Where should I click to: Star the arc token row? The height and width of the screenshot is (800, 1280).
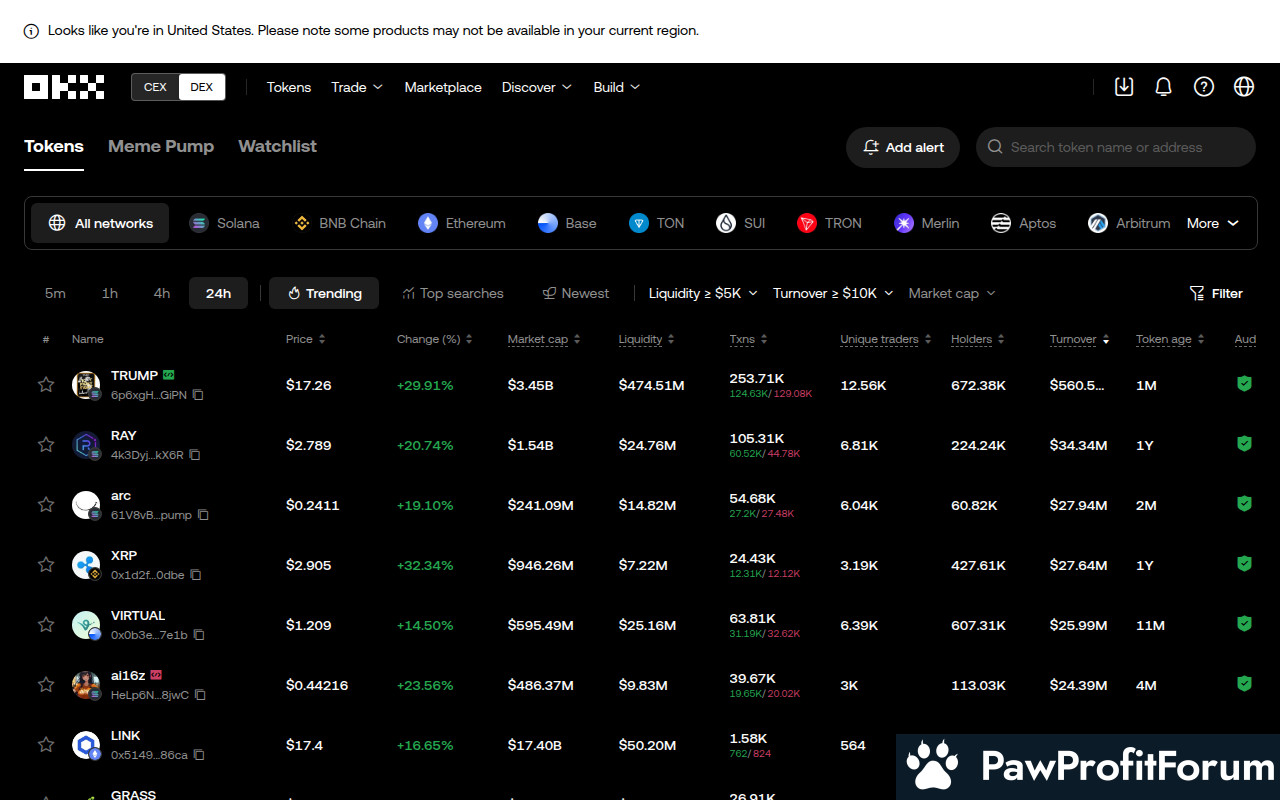46,504
